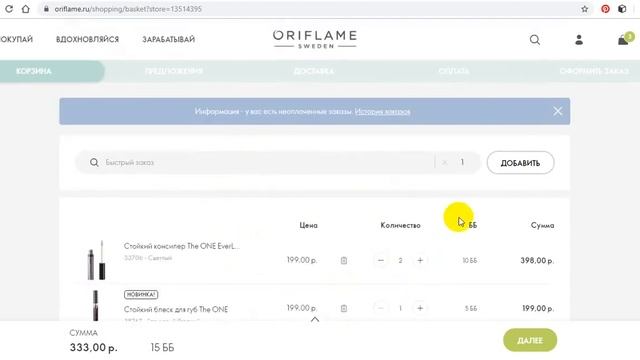The image size is (640, 360).
Task: Open the ВДОХНОВЛЯЙСЯ menu
Action: pos(87,39)
